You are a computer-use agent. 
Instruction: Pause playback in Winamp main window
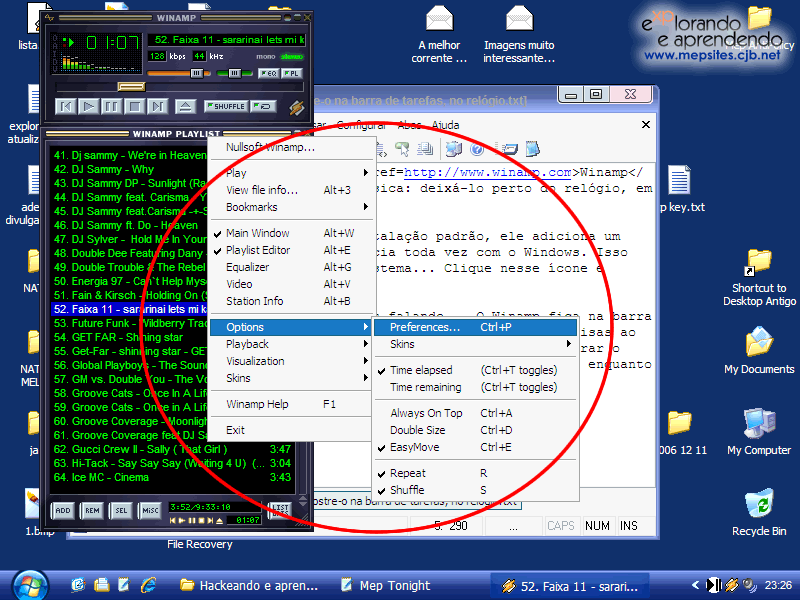pyautogui.click(x=112, y=107)
